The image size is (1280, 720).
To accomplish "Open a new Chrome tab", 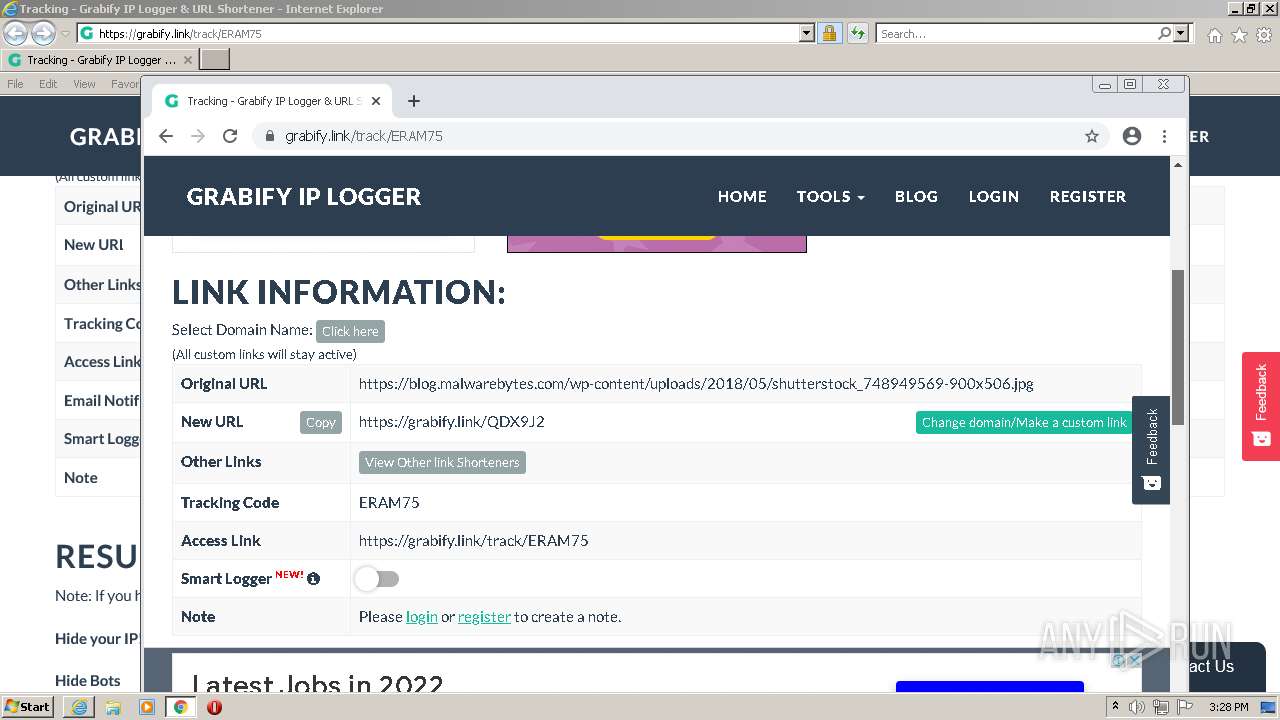I will (x=414, y=101).
